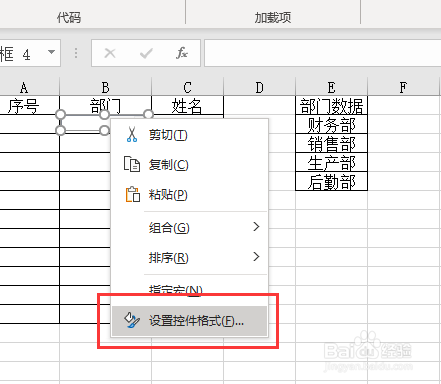Choose 剪切(T) from context menu
Viewport: 441px width, 384px height.
pos(189,135)
